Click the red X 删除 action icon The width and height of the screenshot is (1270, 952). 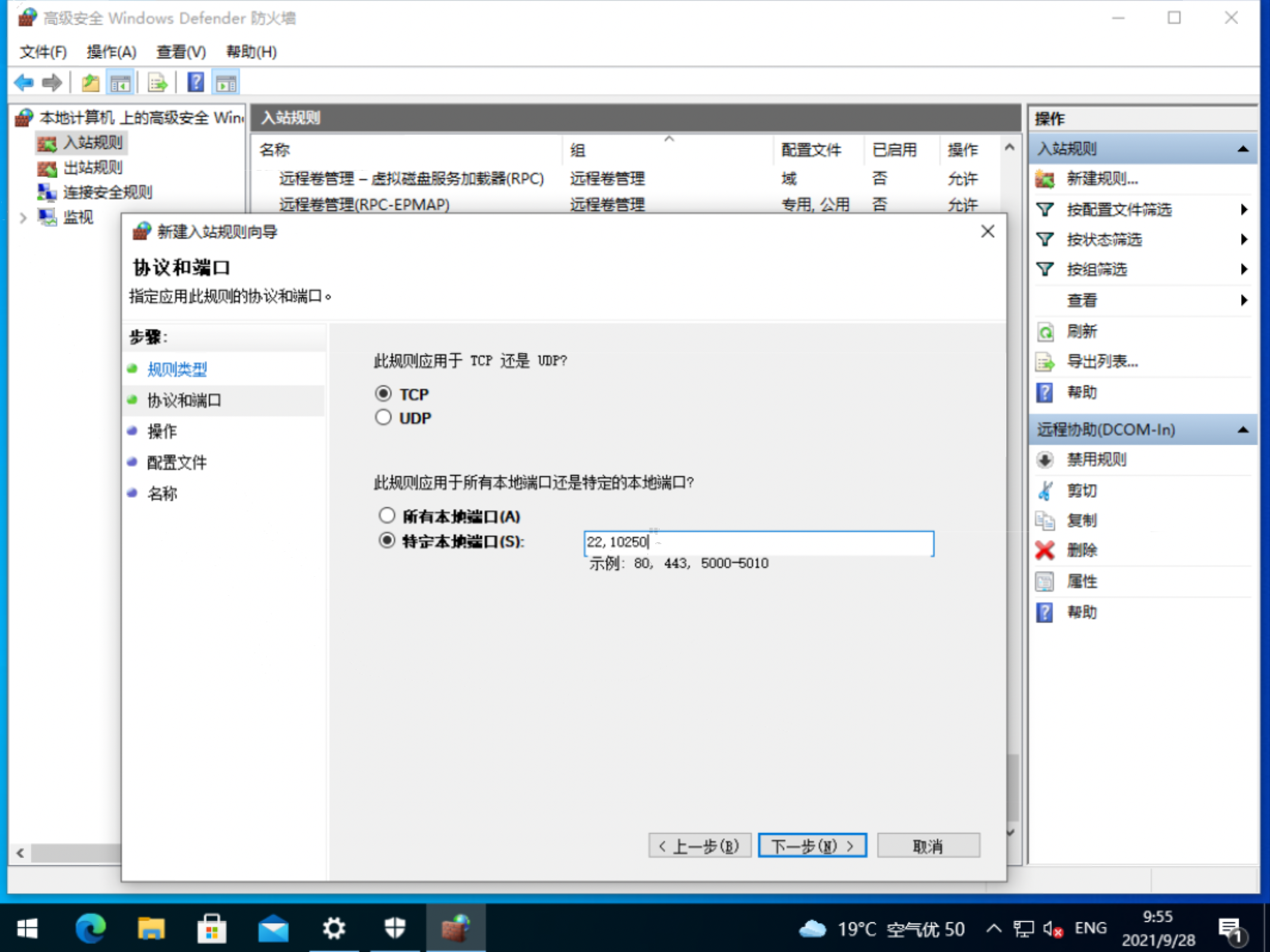pyautogui.click(x=1045, y=550)
